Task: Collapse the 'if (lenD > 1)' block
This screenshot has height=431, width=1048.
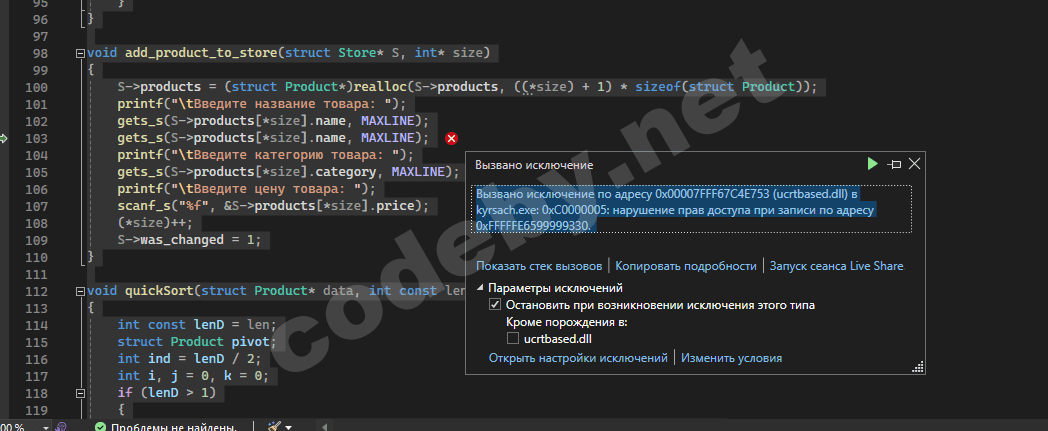Action: click(x=81, y=393)
